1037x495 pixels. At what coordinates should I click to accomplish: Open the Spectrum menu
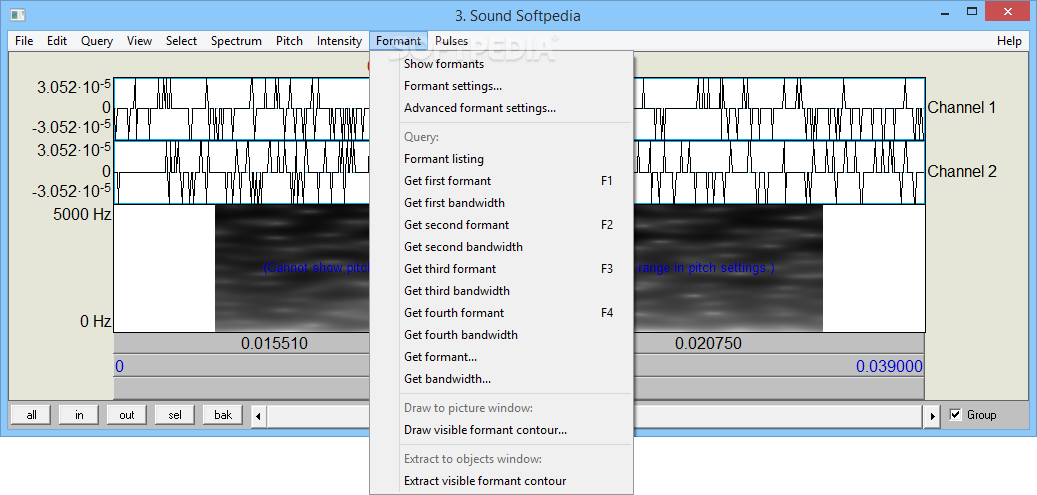tap(236, 41)
